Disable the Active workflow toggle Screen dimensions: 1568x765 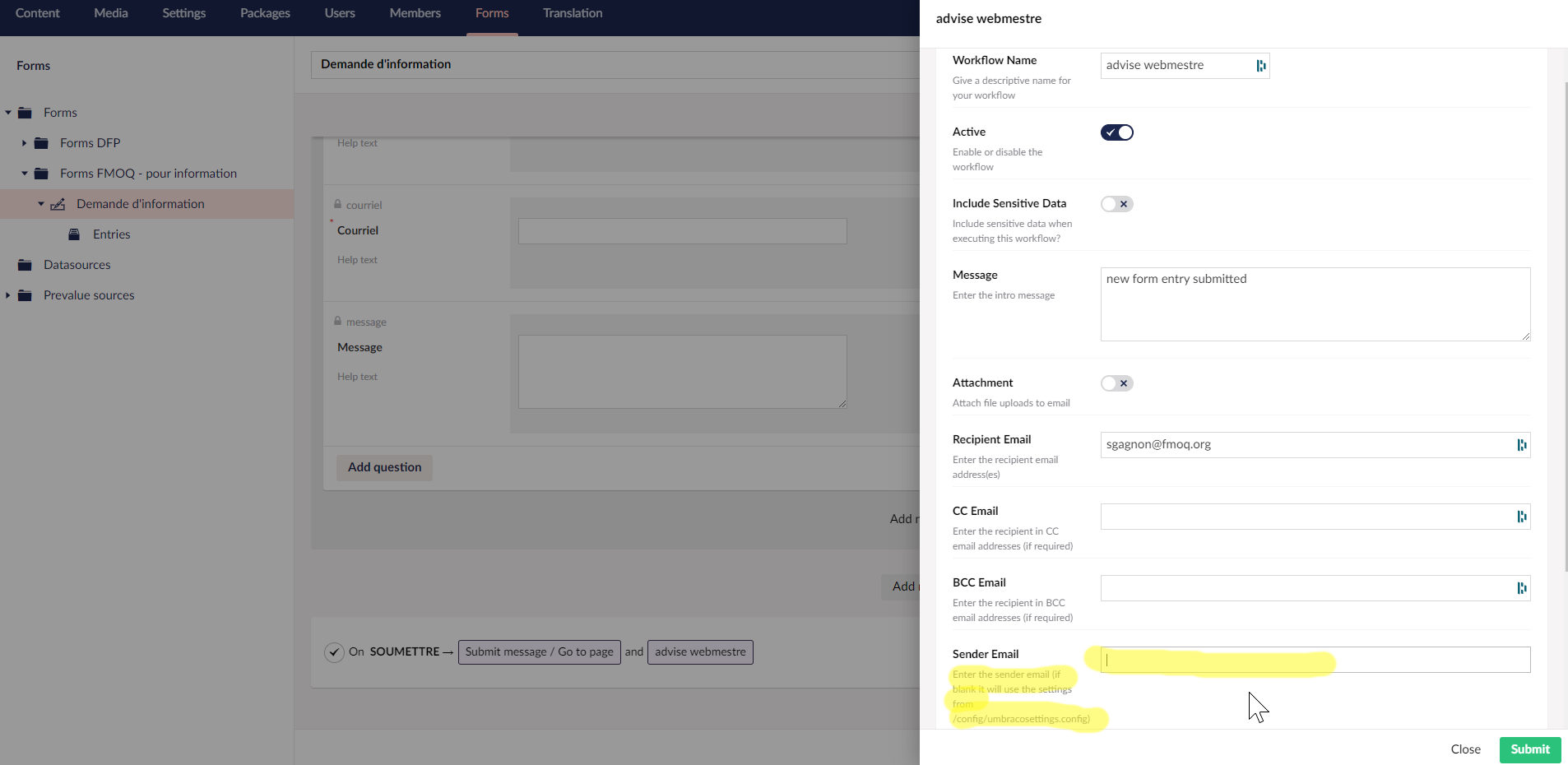[x=1117, y=132]
